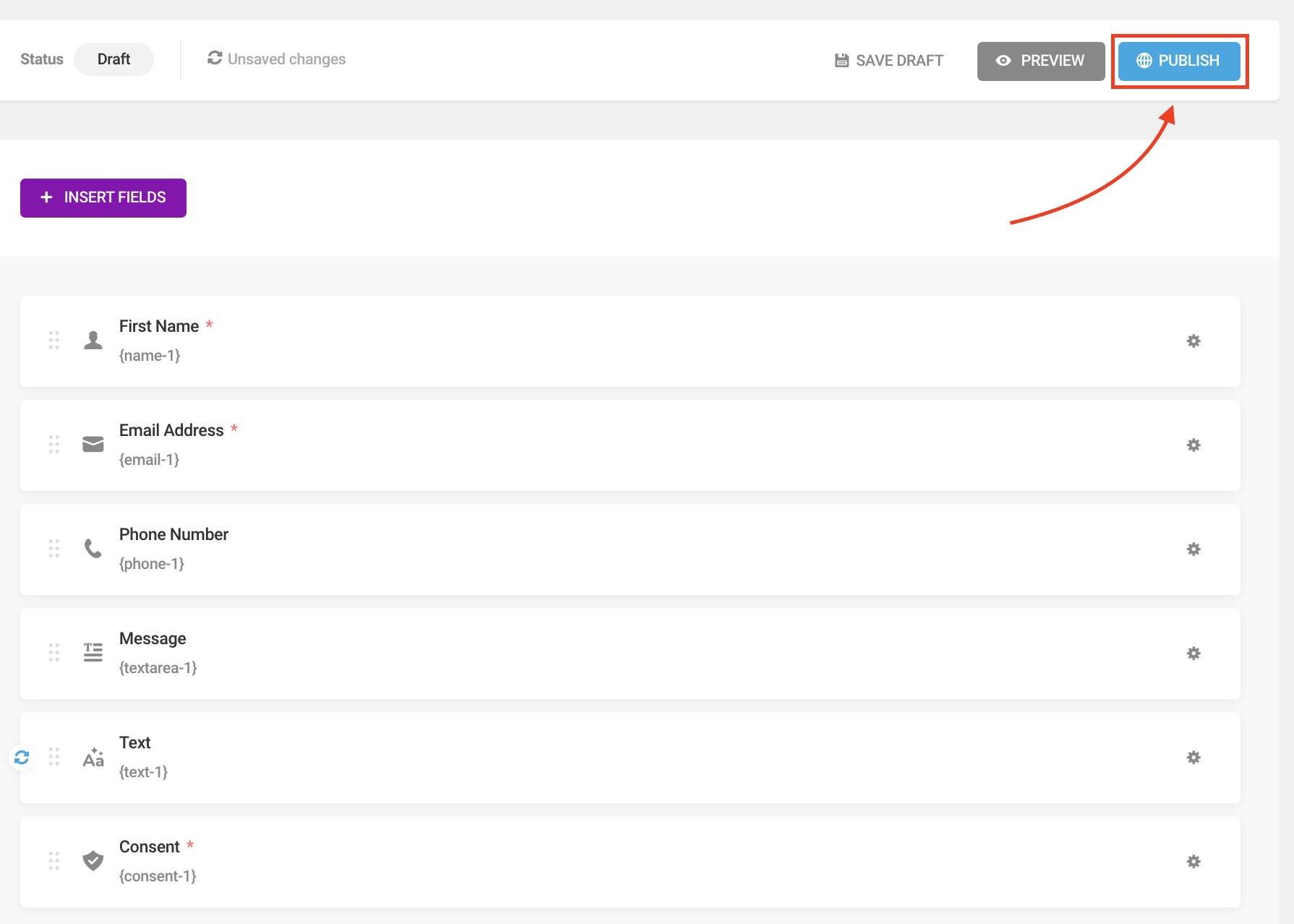The height and width of the screenshot is (924, 1294).
Task: Open the Insert Fields panel
Action: pyautogui.click(x=103, y=197)
